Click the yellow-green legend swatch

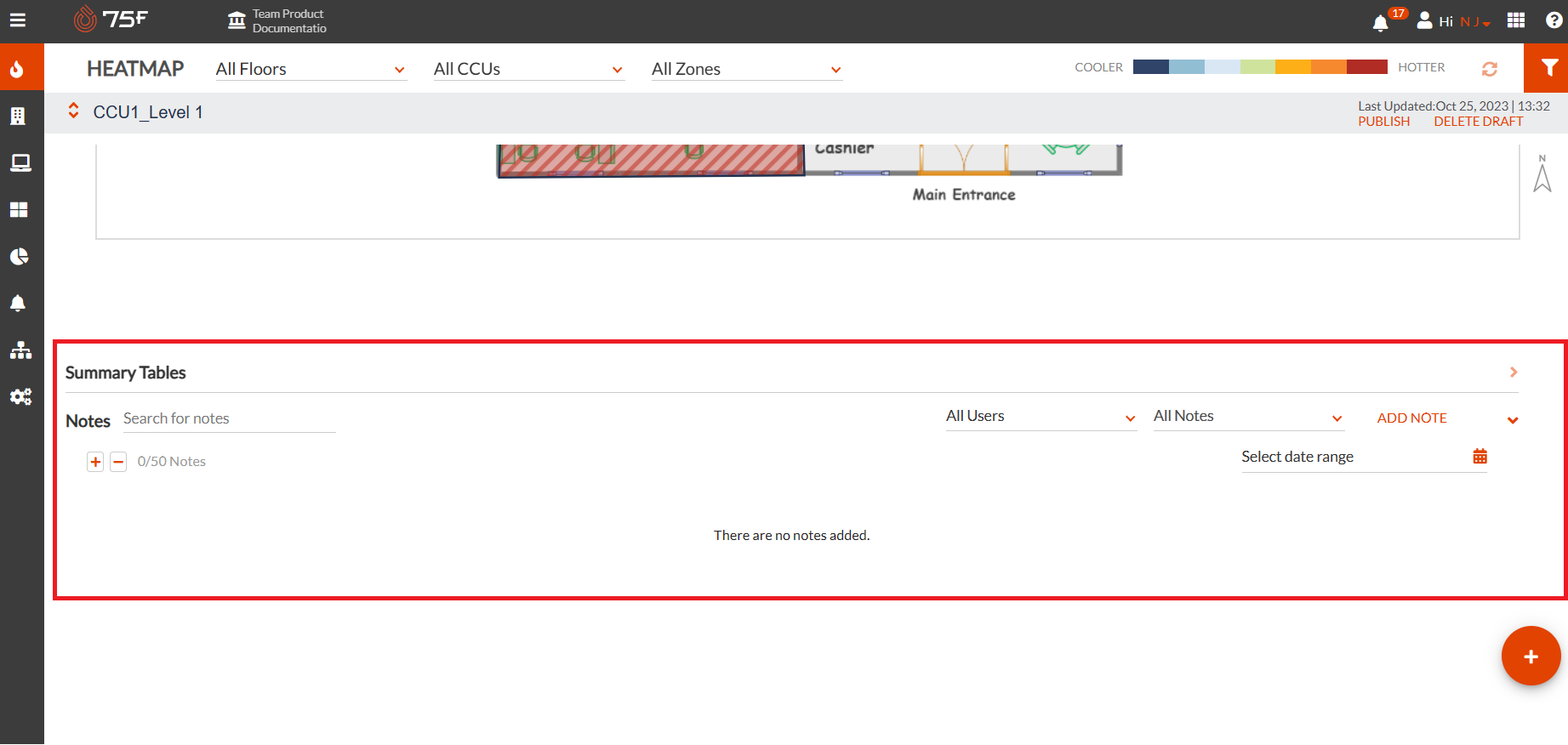[x=1257, y=67]
